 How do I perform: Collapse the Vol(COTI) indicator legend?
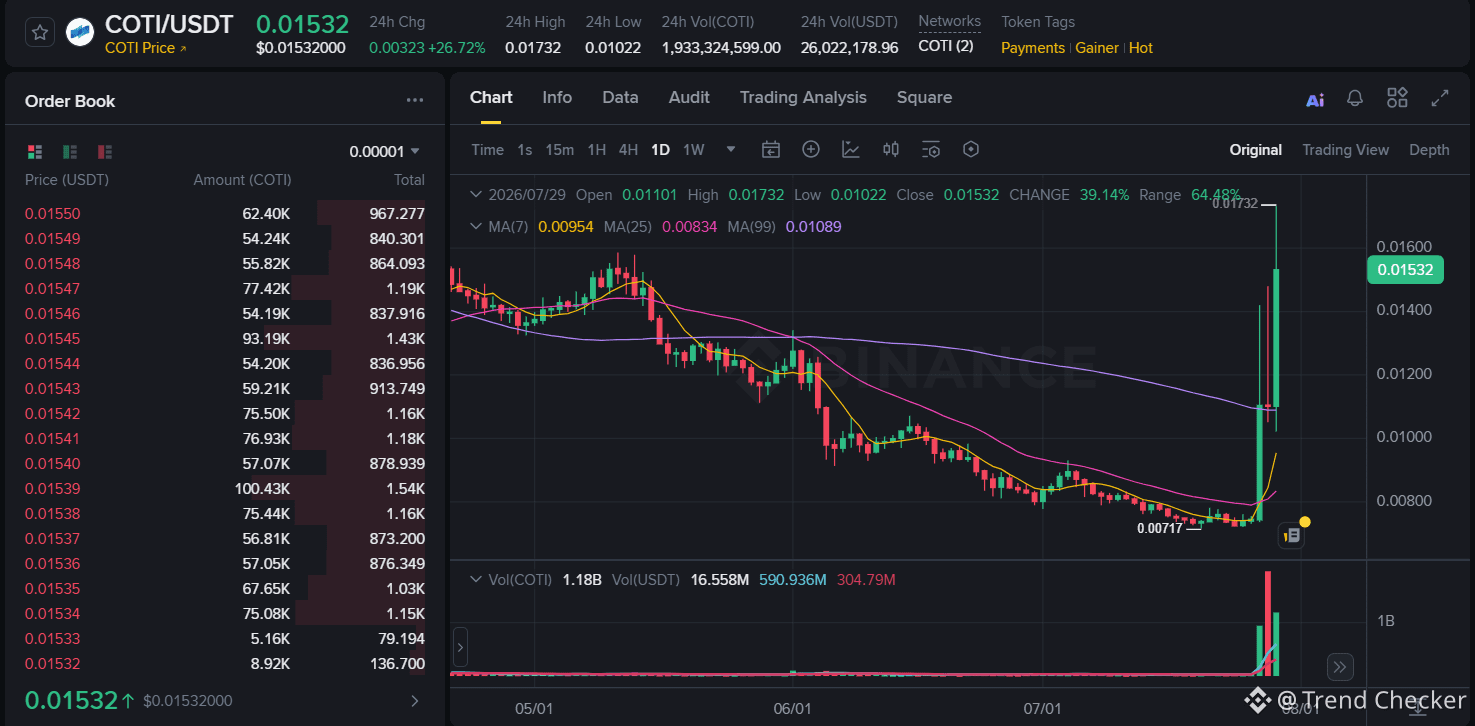tap(476, 580)
